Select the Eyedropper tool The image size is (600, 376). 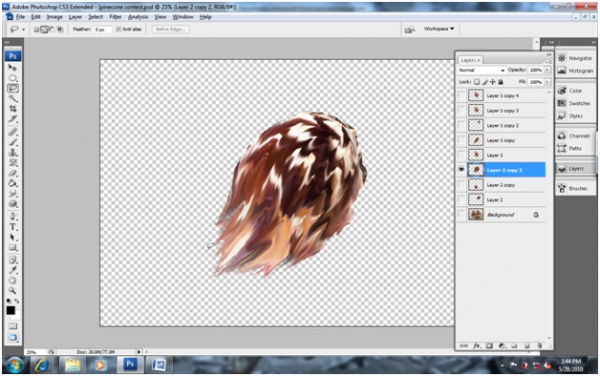pyautogui.click(x=13, y=270)
